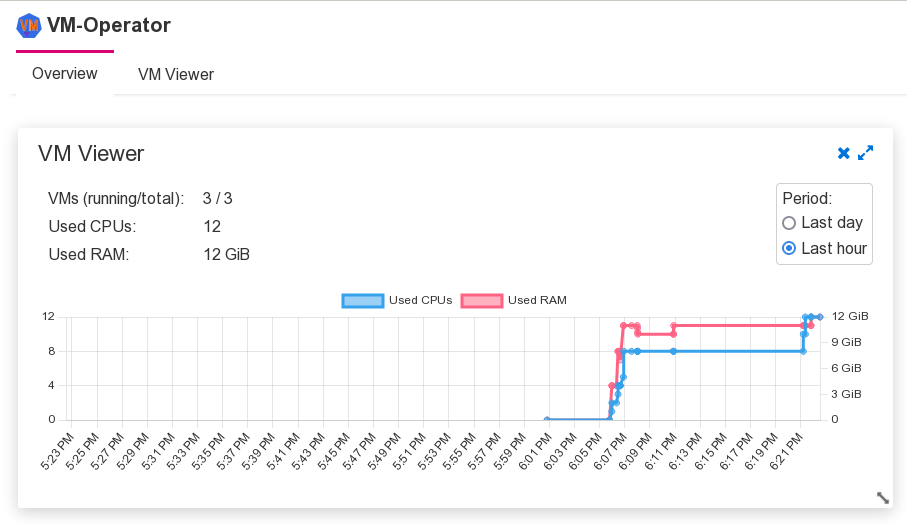This screenshot has height=525, width=907.
Task: Click the resize handle at card corner
Action: point(883,497)
